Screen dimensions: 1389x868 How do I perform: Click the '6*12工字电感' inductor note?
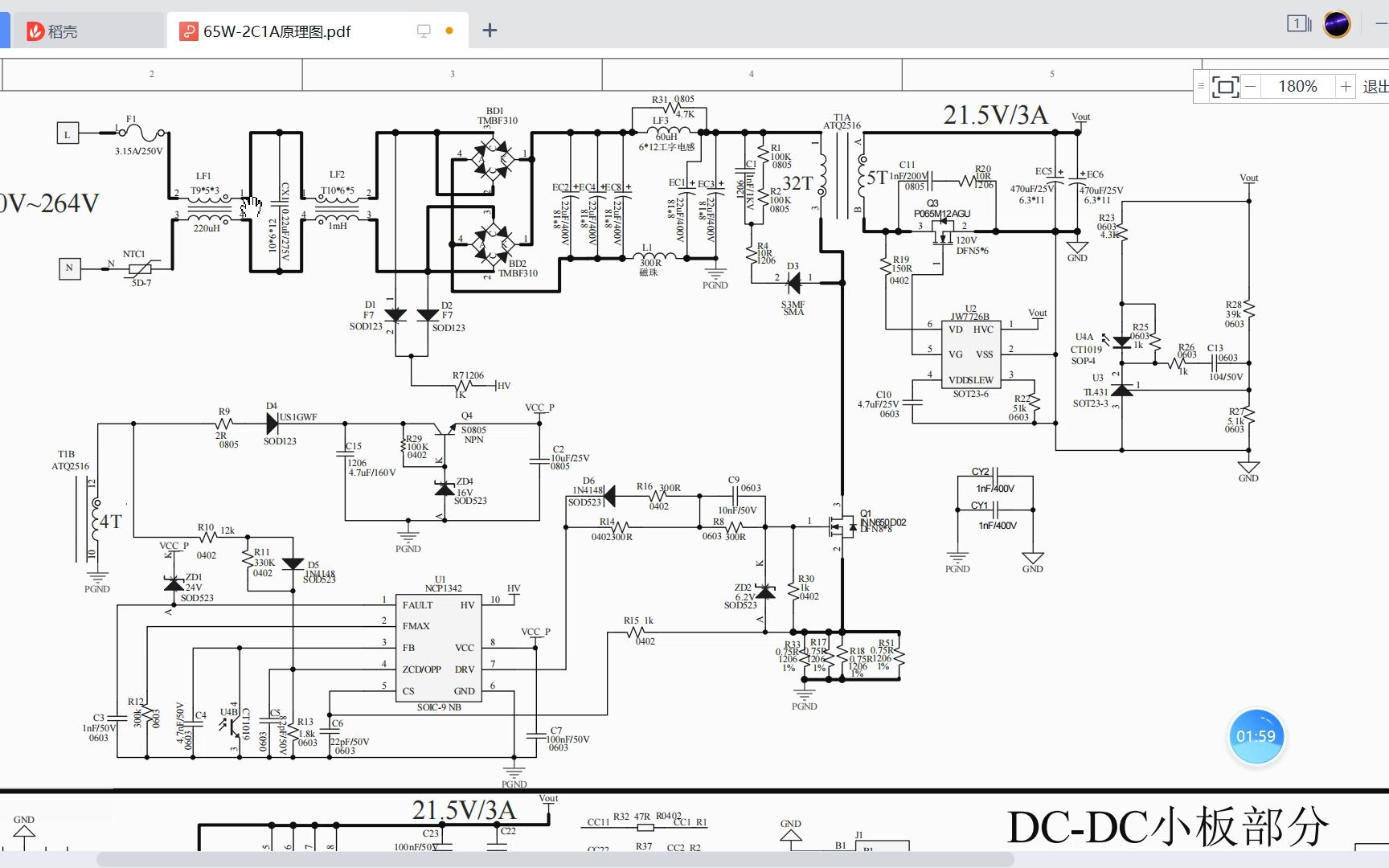tap(667, 147)
